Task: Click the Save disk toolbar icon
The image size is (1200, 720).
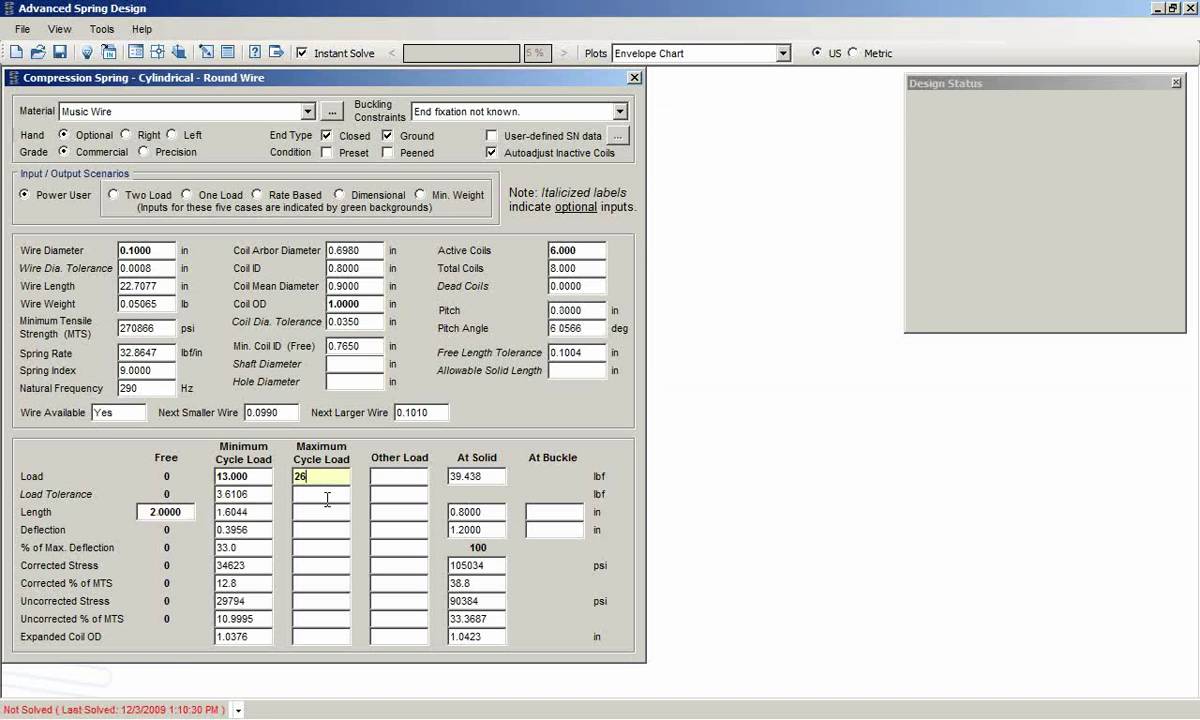Action: [x=60, y=53]
